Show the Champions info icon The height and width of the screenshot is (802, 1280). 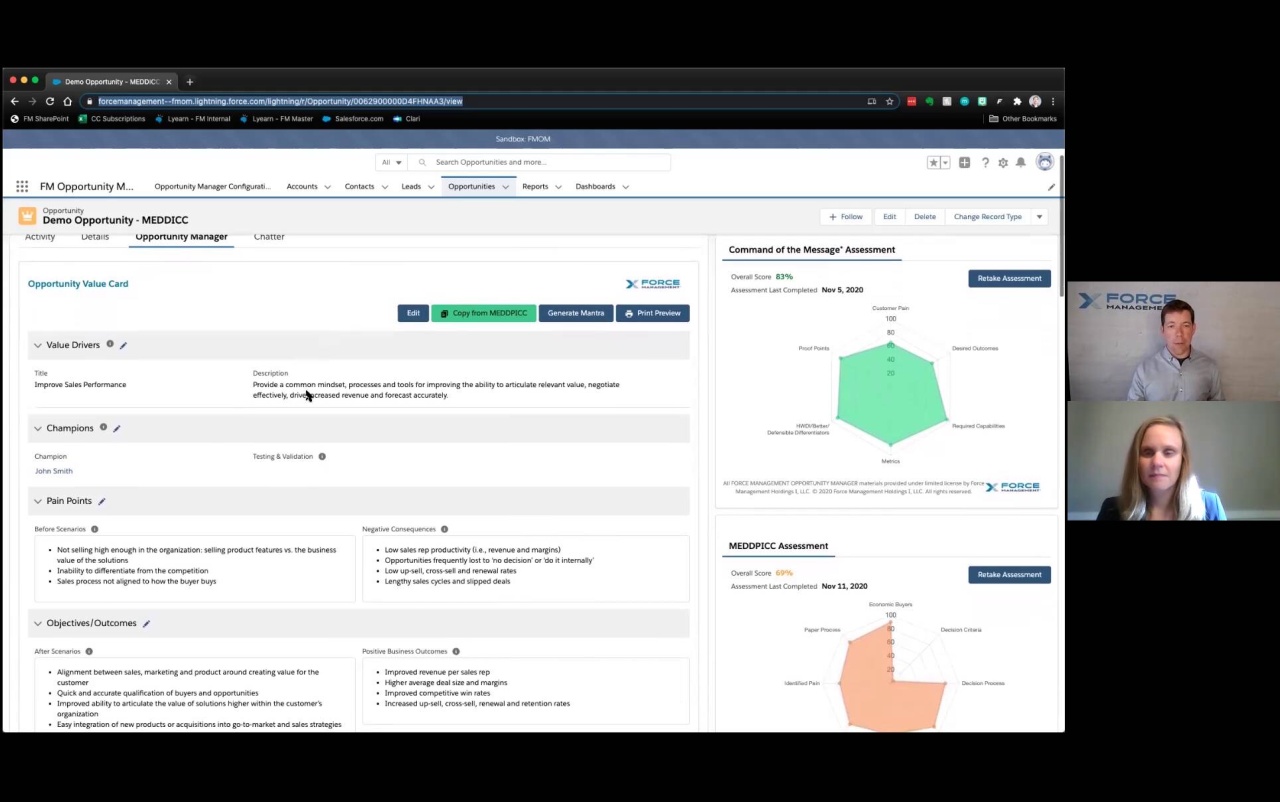[103, 427]
